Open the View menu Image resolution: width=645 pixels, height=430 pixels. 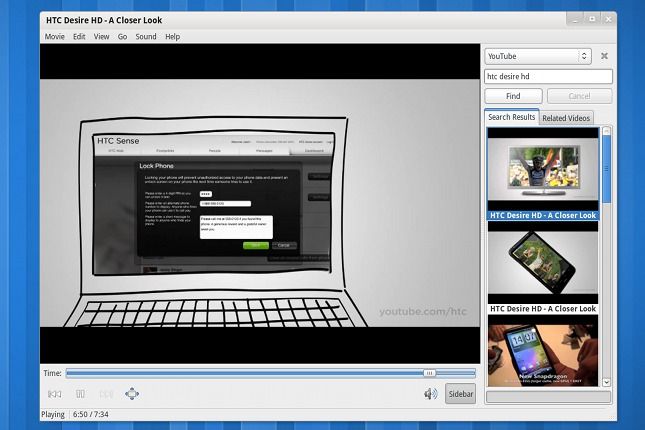[101, 37]
